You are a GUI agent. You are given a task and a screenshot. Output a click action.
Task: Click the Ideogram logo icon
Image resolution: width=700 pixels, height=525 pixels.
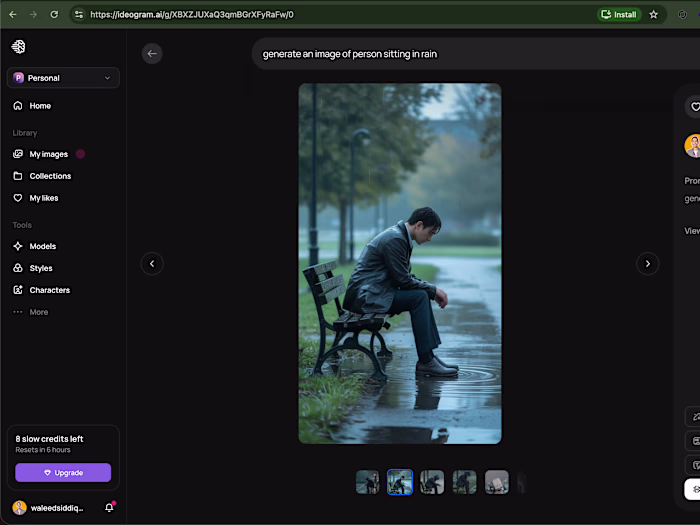coord(18,46)
